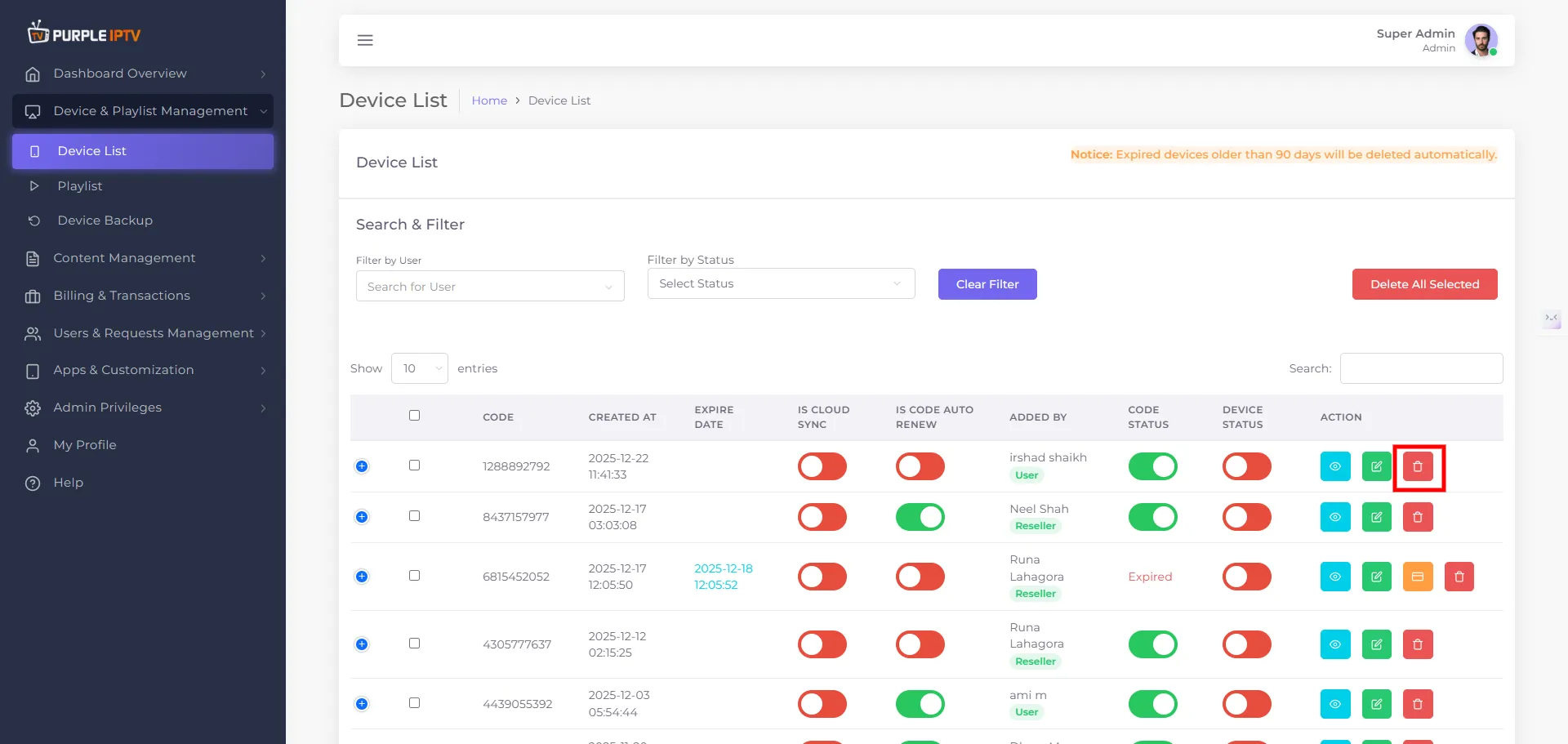This screenshot has width=1568, height=744.
Task: Delete device 8437157977
Action: click(x=1418, y=517)
